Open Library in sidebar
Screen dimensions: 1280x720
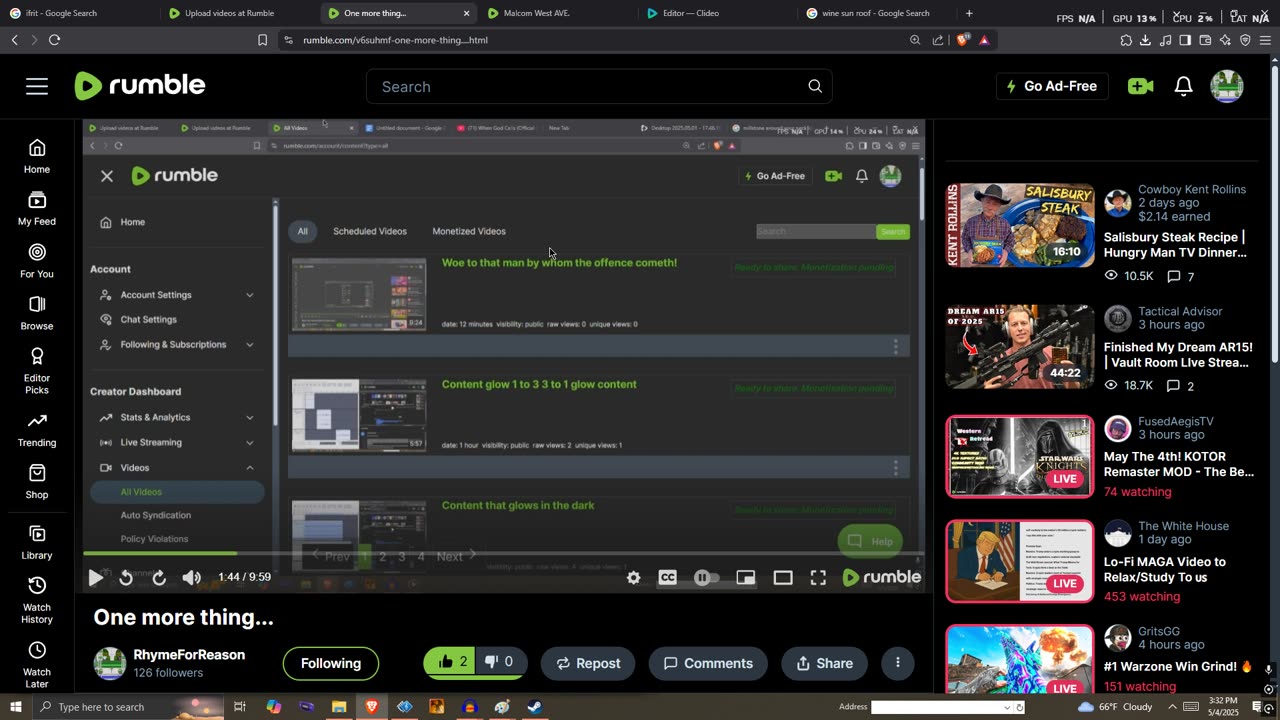coord(37,543)
